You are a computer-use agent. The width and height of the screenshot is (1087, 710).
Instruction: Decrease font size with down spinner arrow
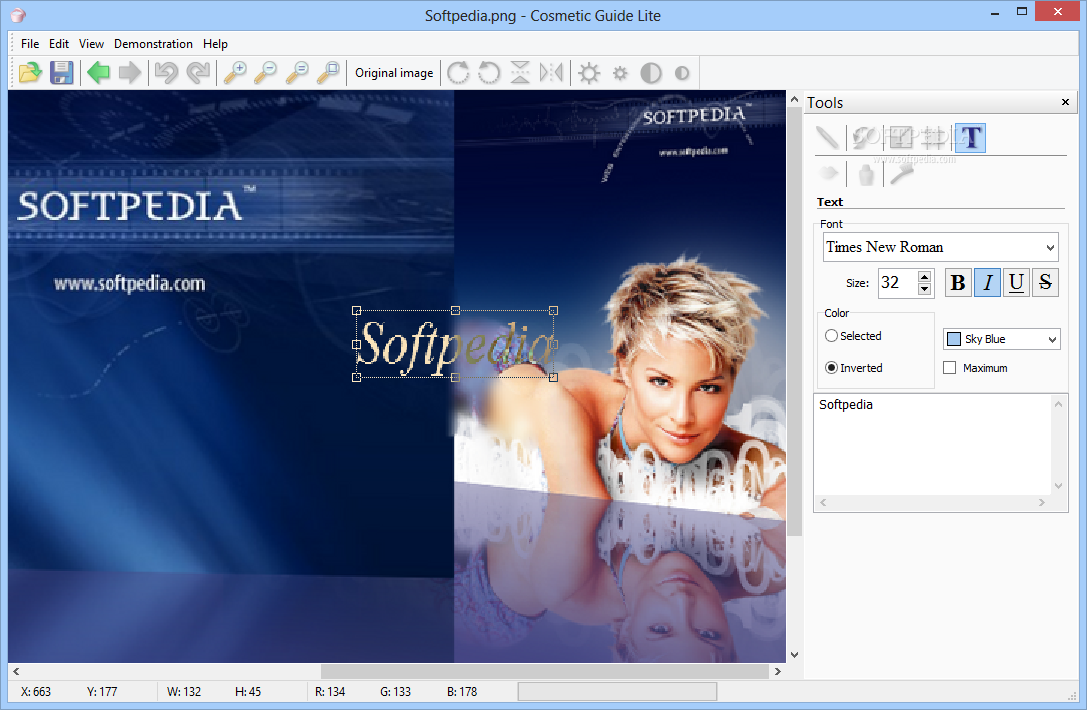(924, 289)
